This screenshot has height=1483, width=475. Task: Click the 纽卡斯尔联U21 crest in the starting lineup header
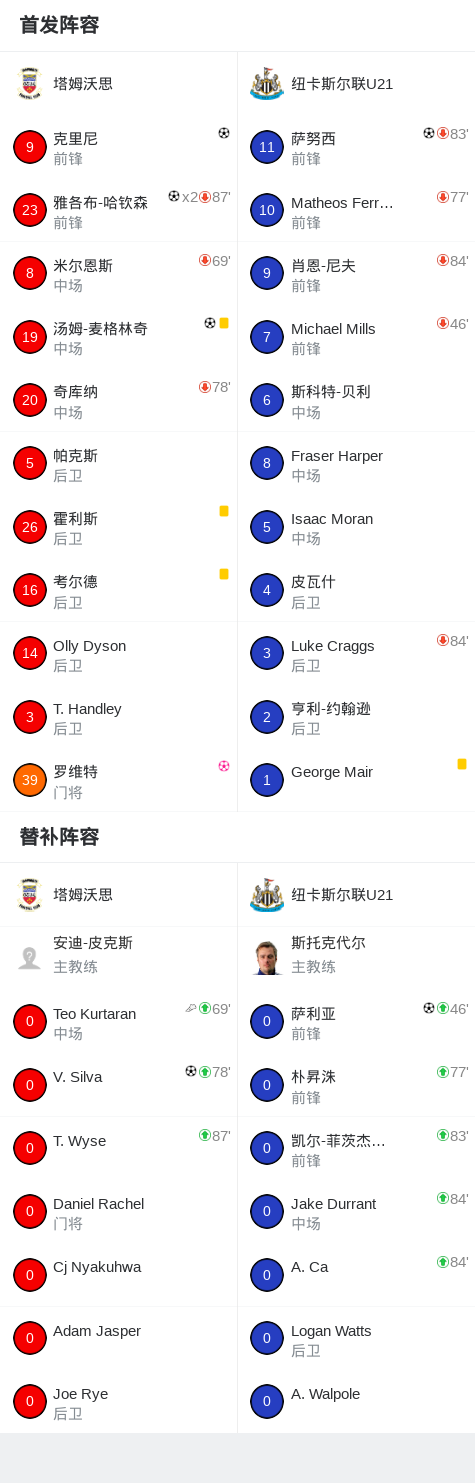(267, 84)
